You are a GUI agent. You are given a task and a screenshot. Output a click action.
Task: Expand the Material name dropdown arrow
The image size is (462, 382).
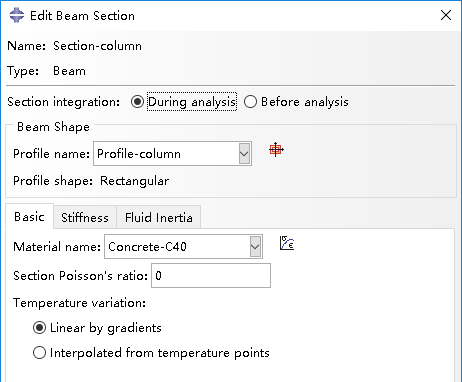pos(255,247)
